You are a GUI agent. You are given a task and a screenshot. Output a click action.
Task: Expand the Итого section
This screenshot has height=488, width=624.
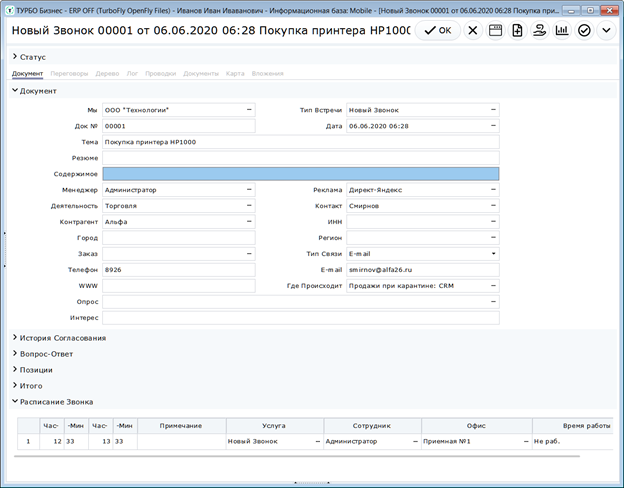point(15,386)
